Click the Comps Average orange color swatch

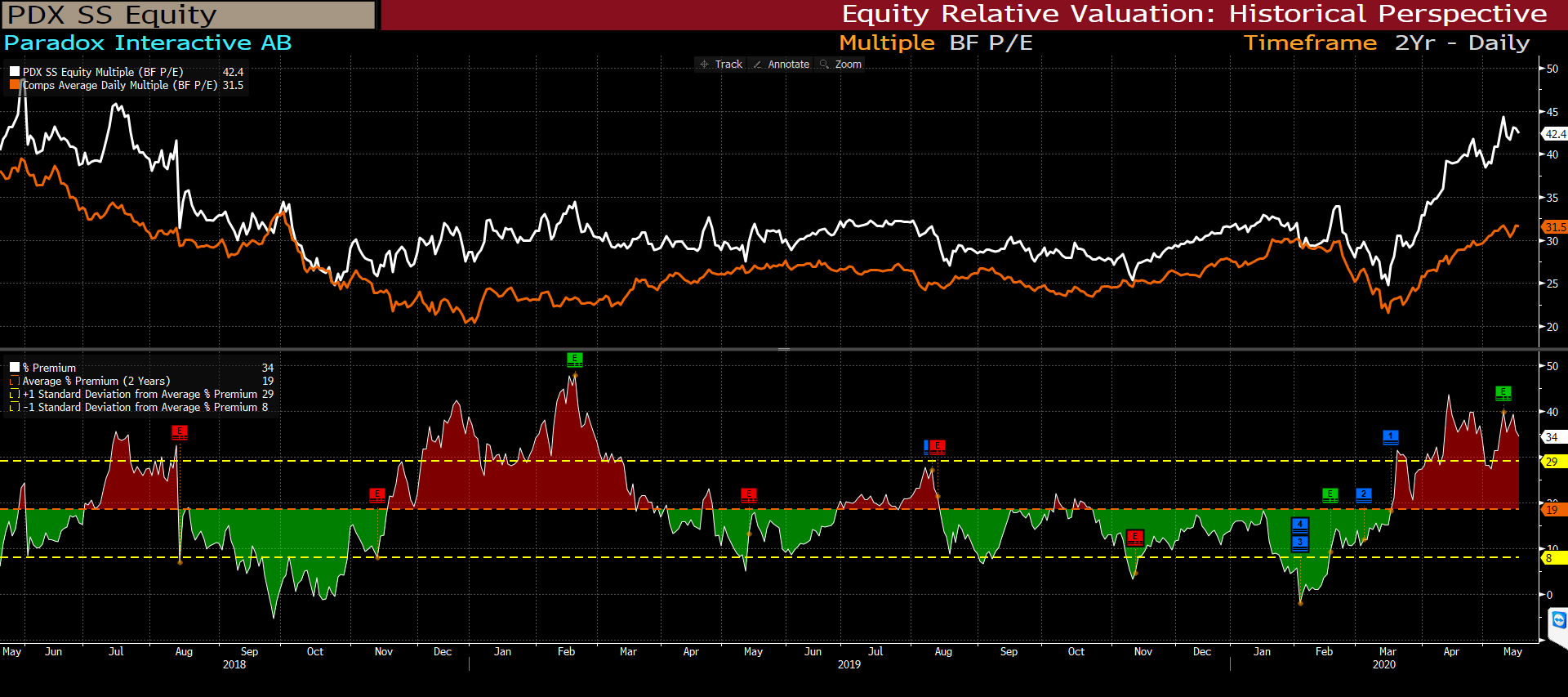click(15, 85)
